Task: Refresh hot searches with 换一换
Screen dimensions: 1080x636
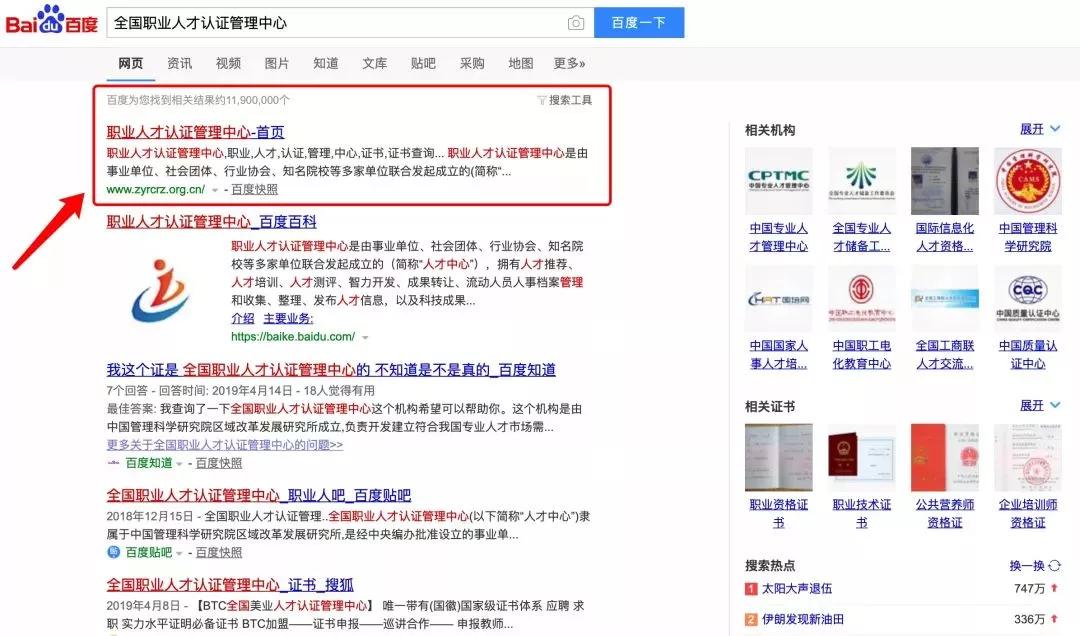Action: tap(1035, 566)
